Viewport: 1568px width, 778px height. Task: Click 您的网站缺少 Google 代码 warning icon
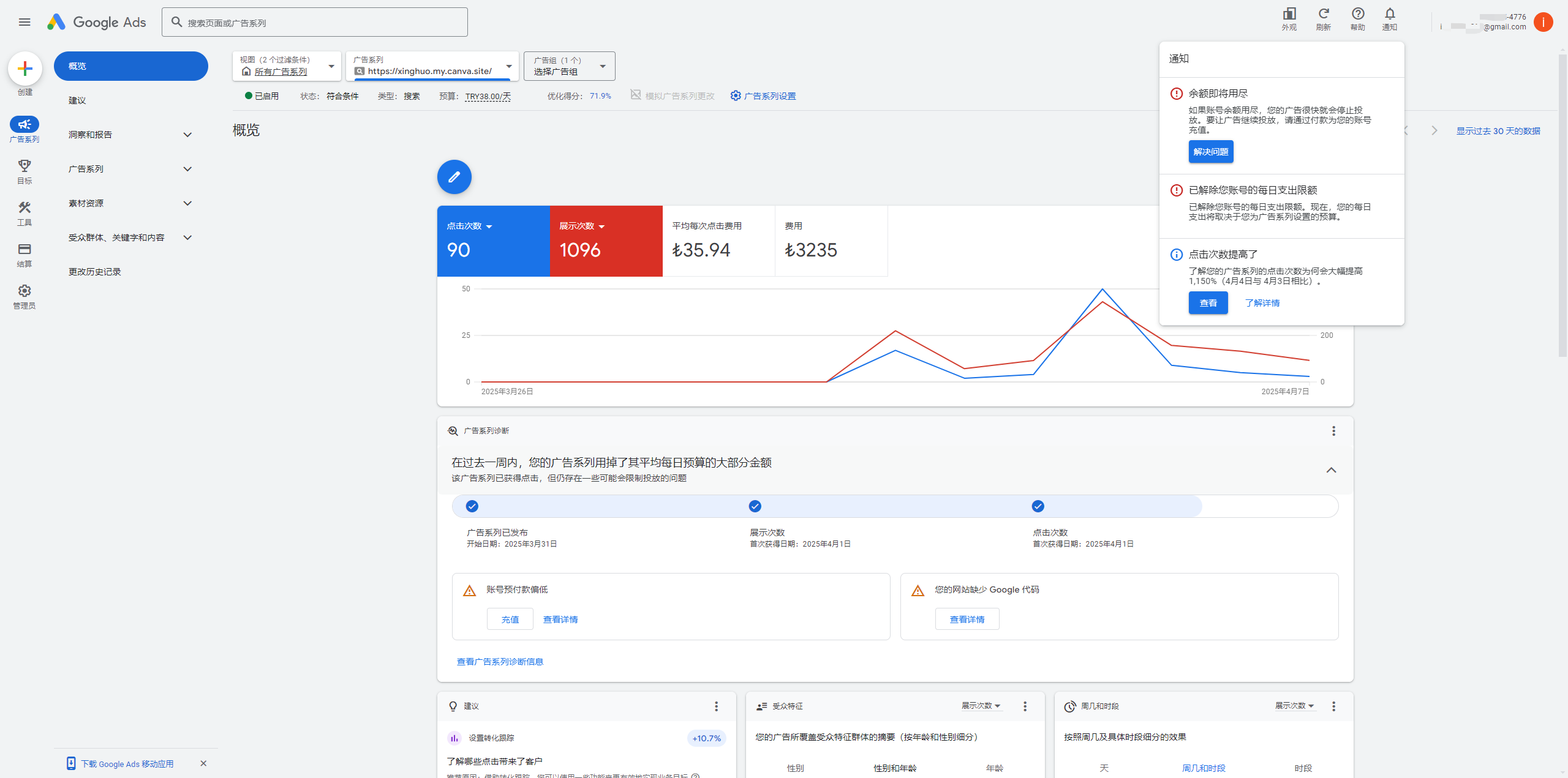918,591
